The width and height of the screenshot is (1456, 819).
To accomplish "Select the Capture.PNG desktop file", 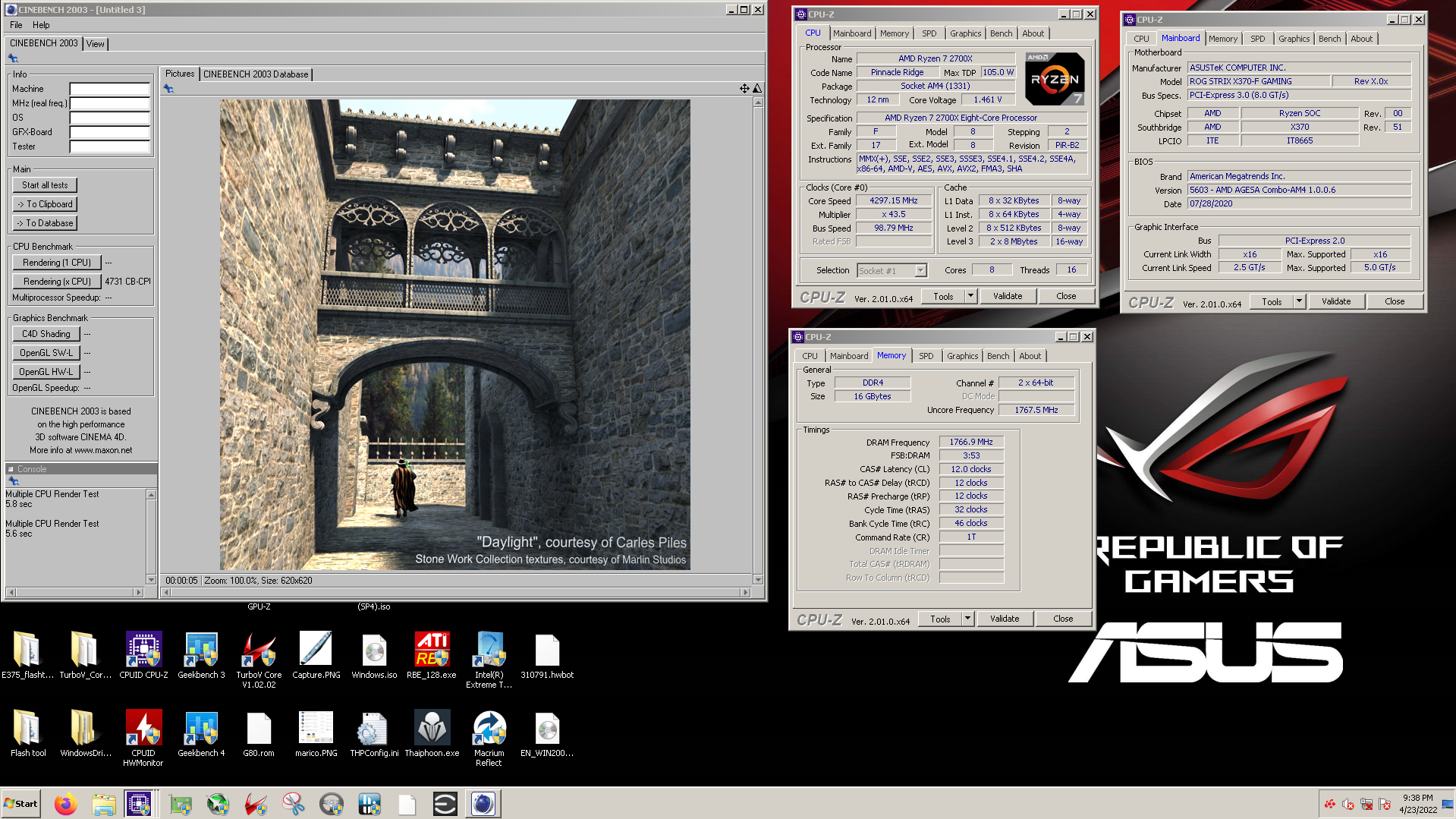I will point(316,654).
